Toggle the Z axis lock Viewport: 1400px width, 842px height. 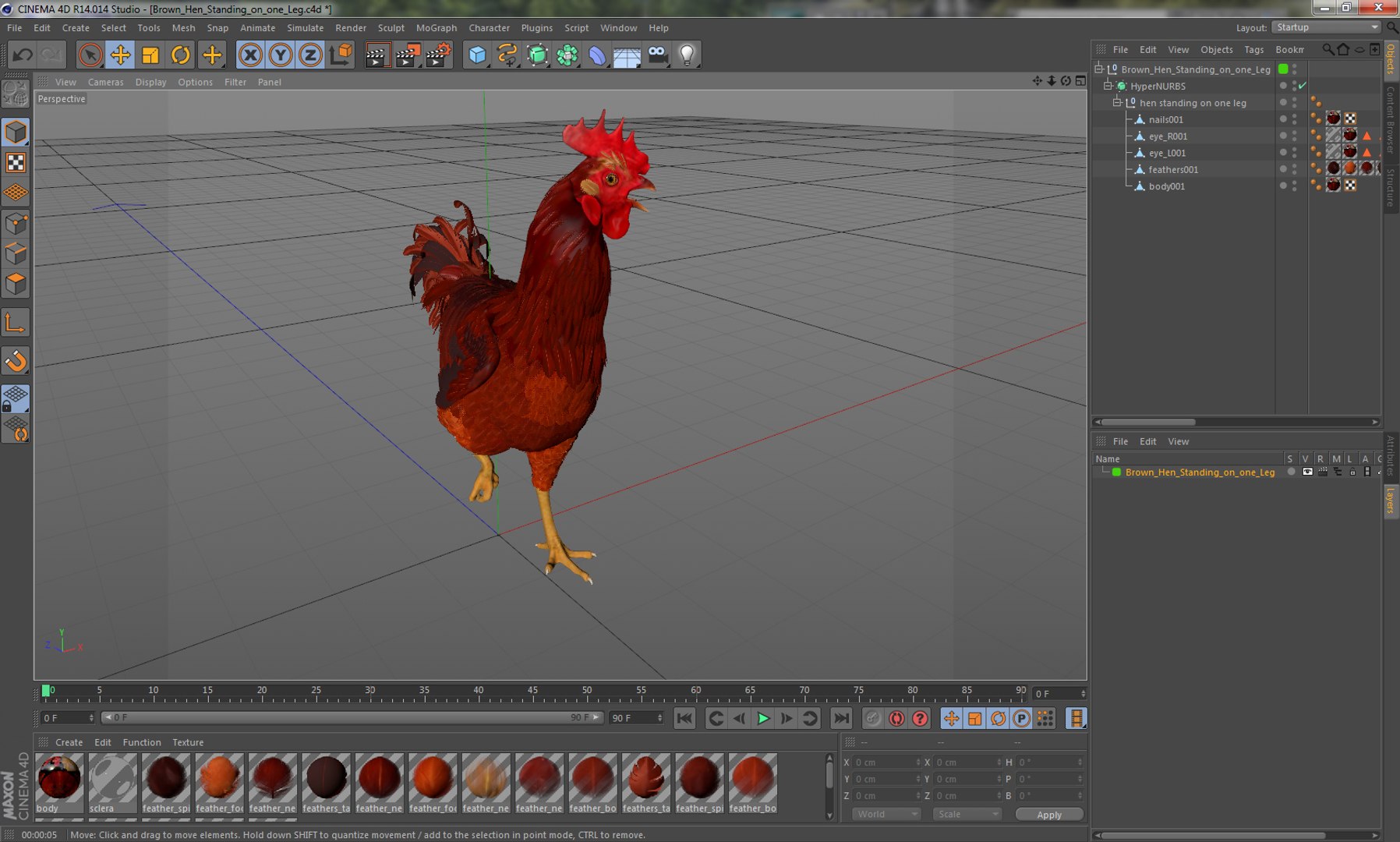click(310, 55)
